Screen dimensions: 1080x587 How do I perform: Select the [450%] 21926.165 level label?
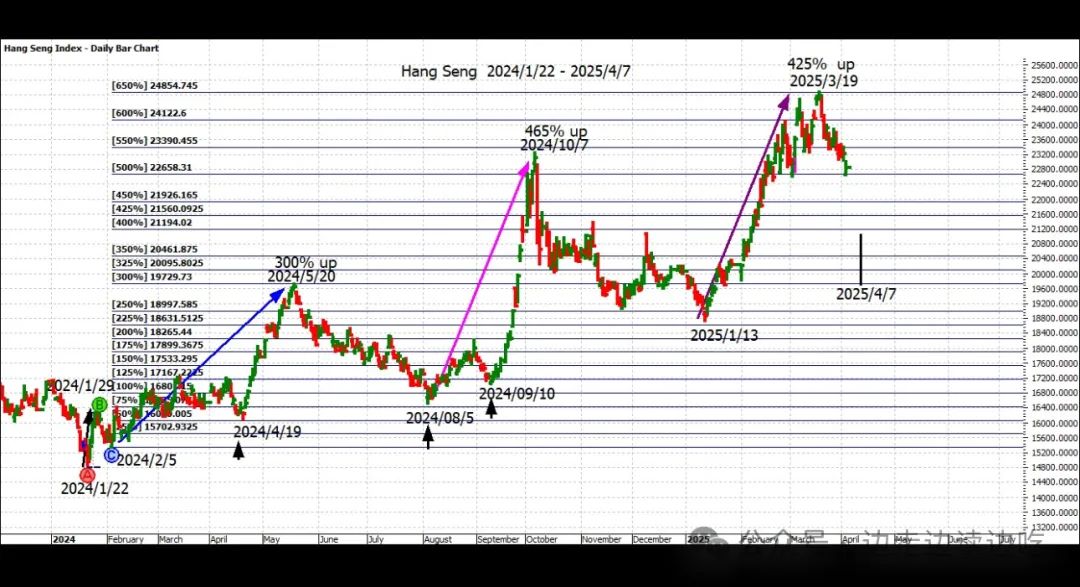point(155,195)
